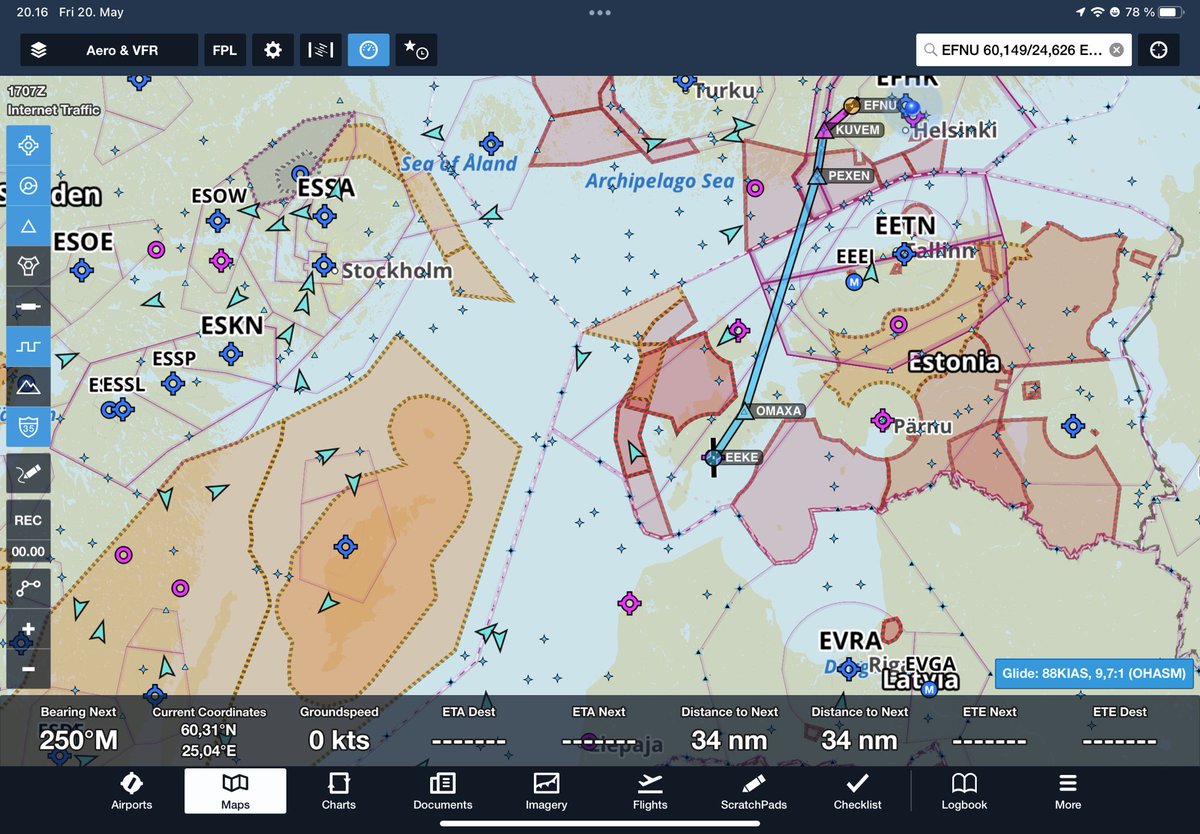Start track log with REC button

point(28,520)
